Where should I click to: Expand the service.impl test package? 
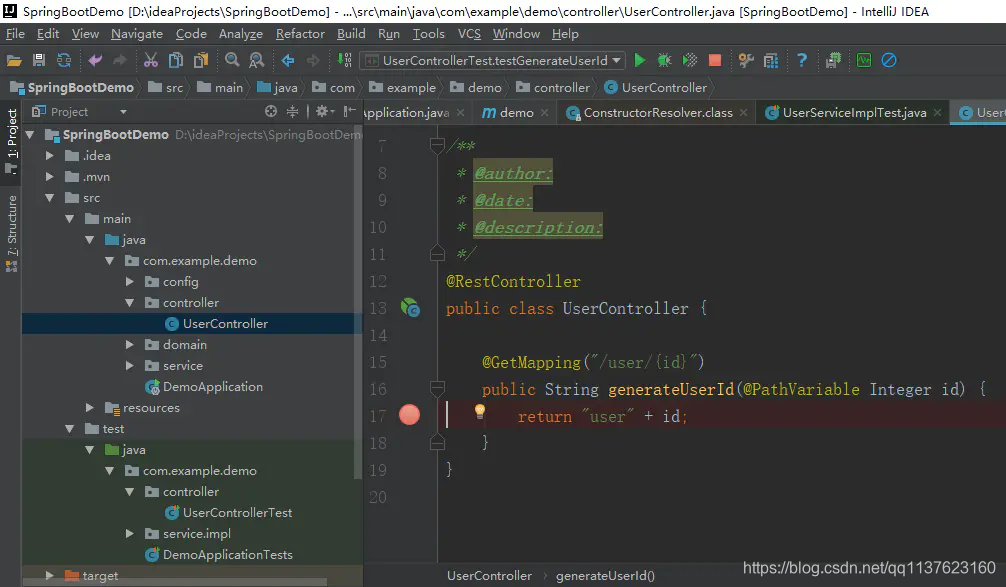click(x=130, y=534)
